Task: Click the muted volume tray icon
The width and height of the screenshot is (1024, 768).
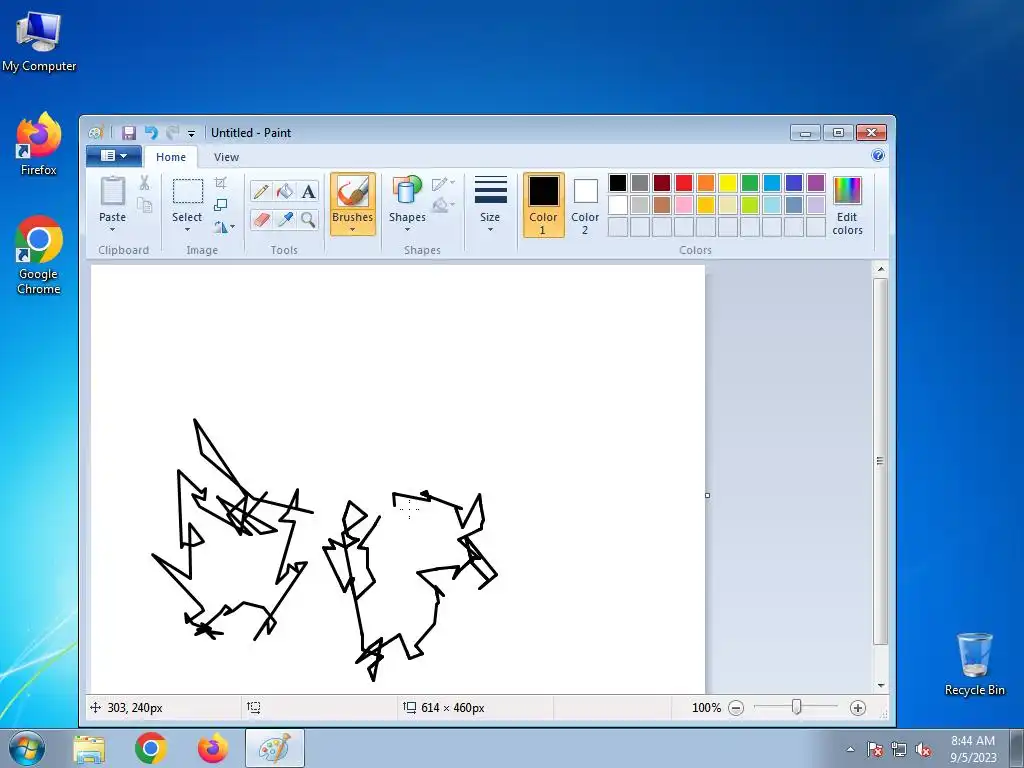Action: coord(923,749)
